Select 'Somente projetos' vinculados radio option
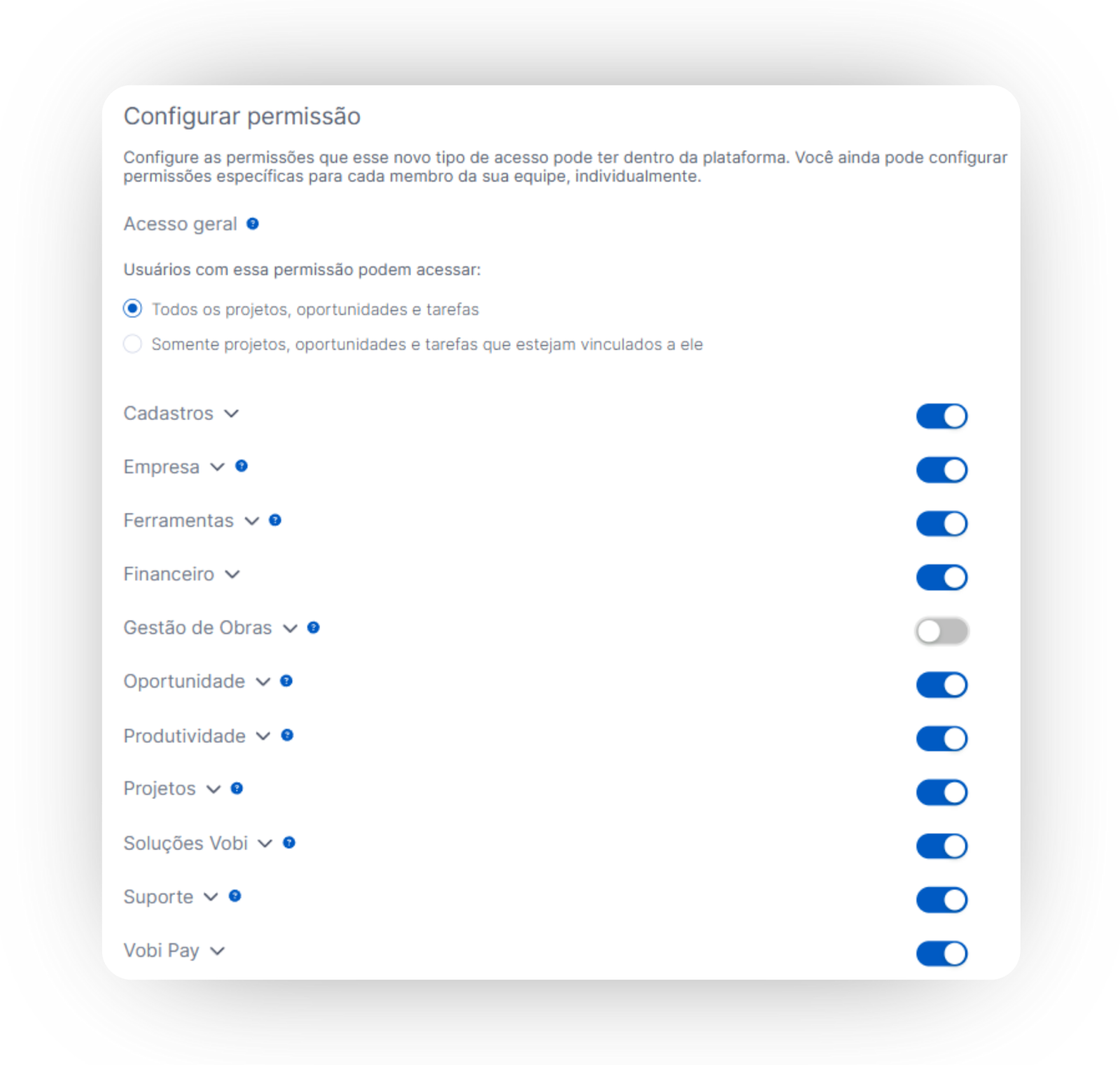Image resolution: width=1120 pixels, height=1065 pixels. pos(132,344)
